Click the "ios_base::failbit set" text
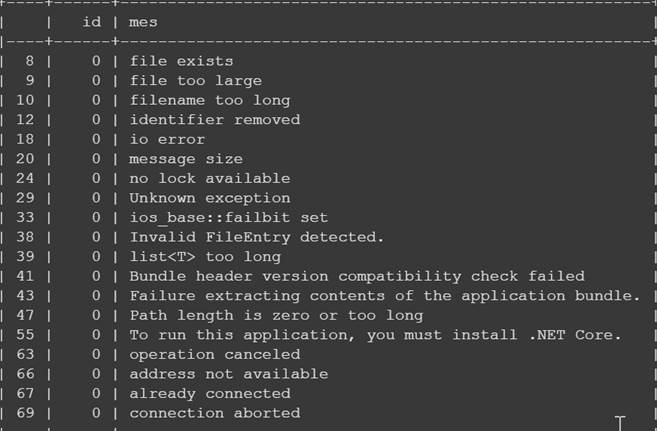This screenshot has height=431, width=657. [x=228, y=217]
